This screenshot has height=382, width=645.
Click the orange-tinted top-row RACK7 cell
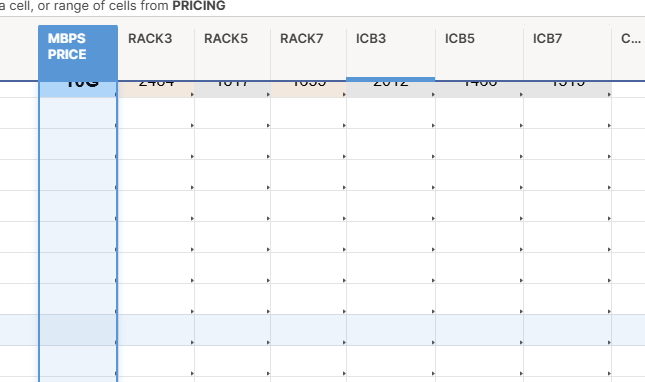tap(309, 89)
